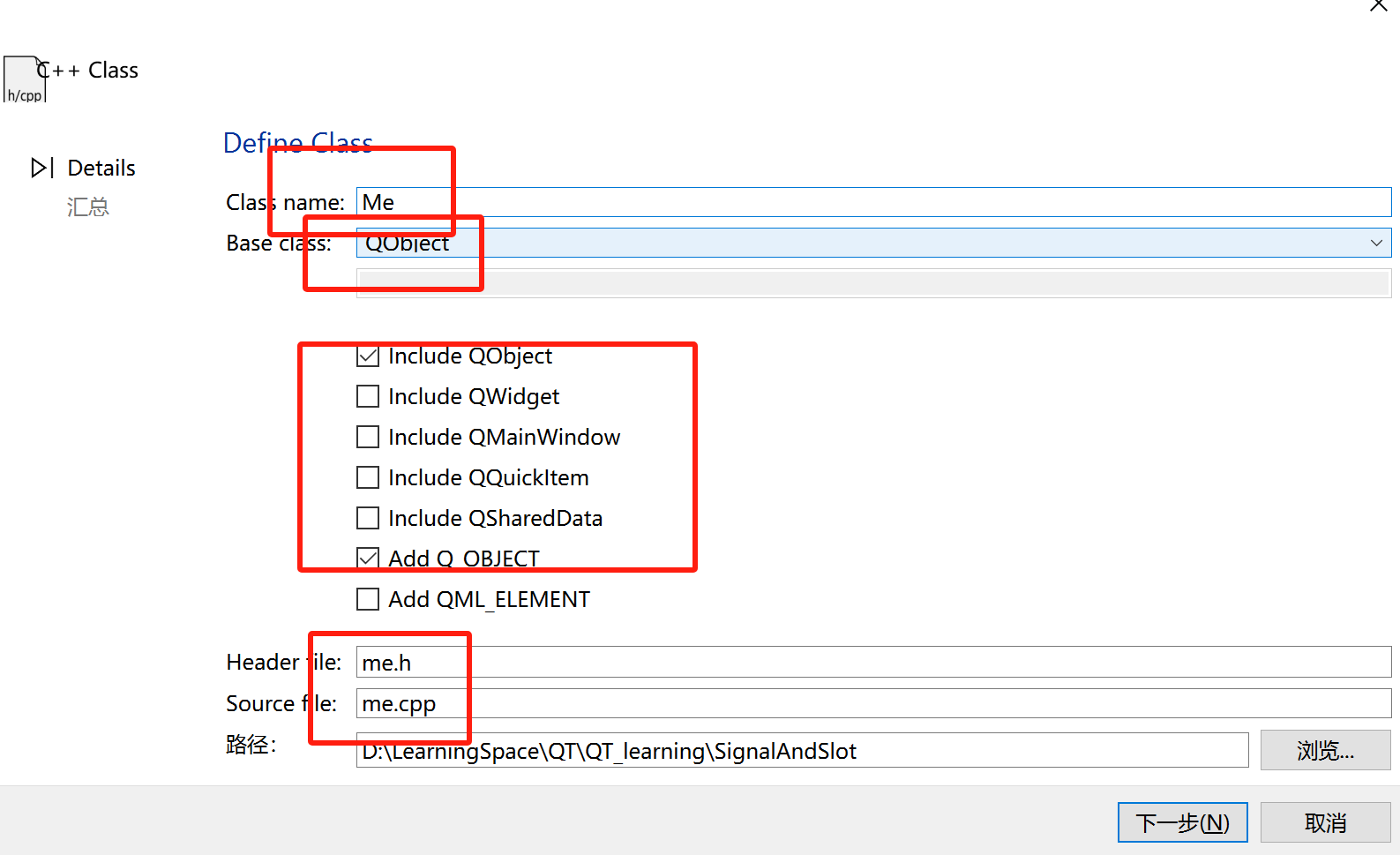The image size is (1400, 855).
Task: Enable the Add QML_ELEMENT checkbox
Action: point(368,599)
